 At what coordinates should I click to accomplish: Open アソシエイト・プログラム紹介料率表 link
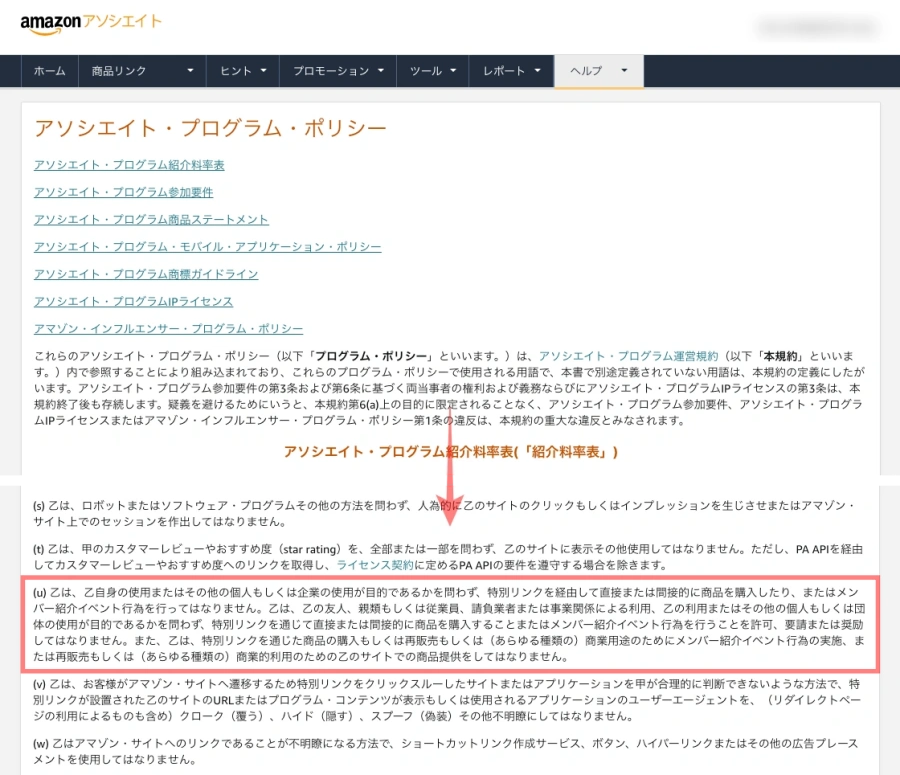pyautogui.click(x=129, y=165)
